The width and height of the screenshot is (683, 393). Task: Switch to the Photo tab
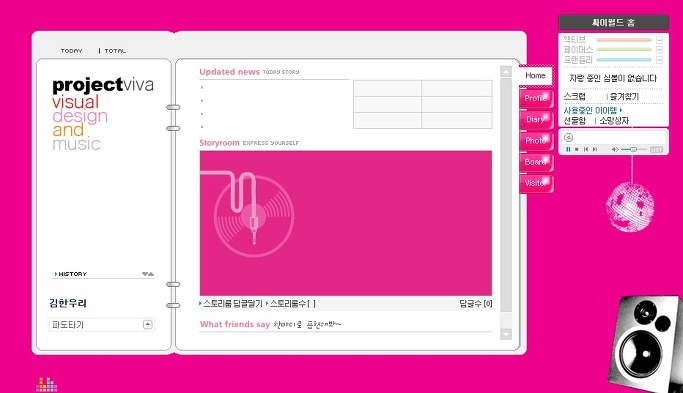click(x=536, y=141)
